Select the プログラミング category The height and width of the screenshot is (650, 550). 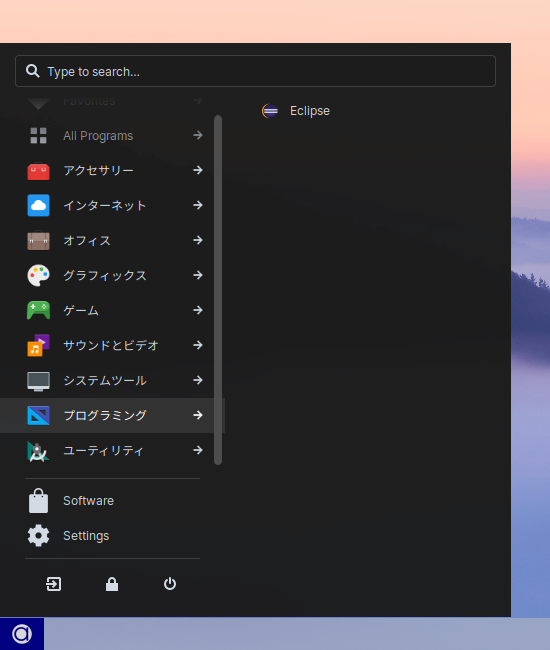point(112,416)
